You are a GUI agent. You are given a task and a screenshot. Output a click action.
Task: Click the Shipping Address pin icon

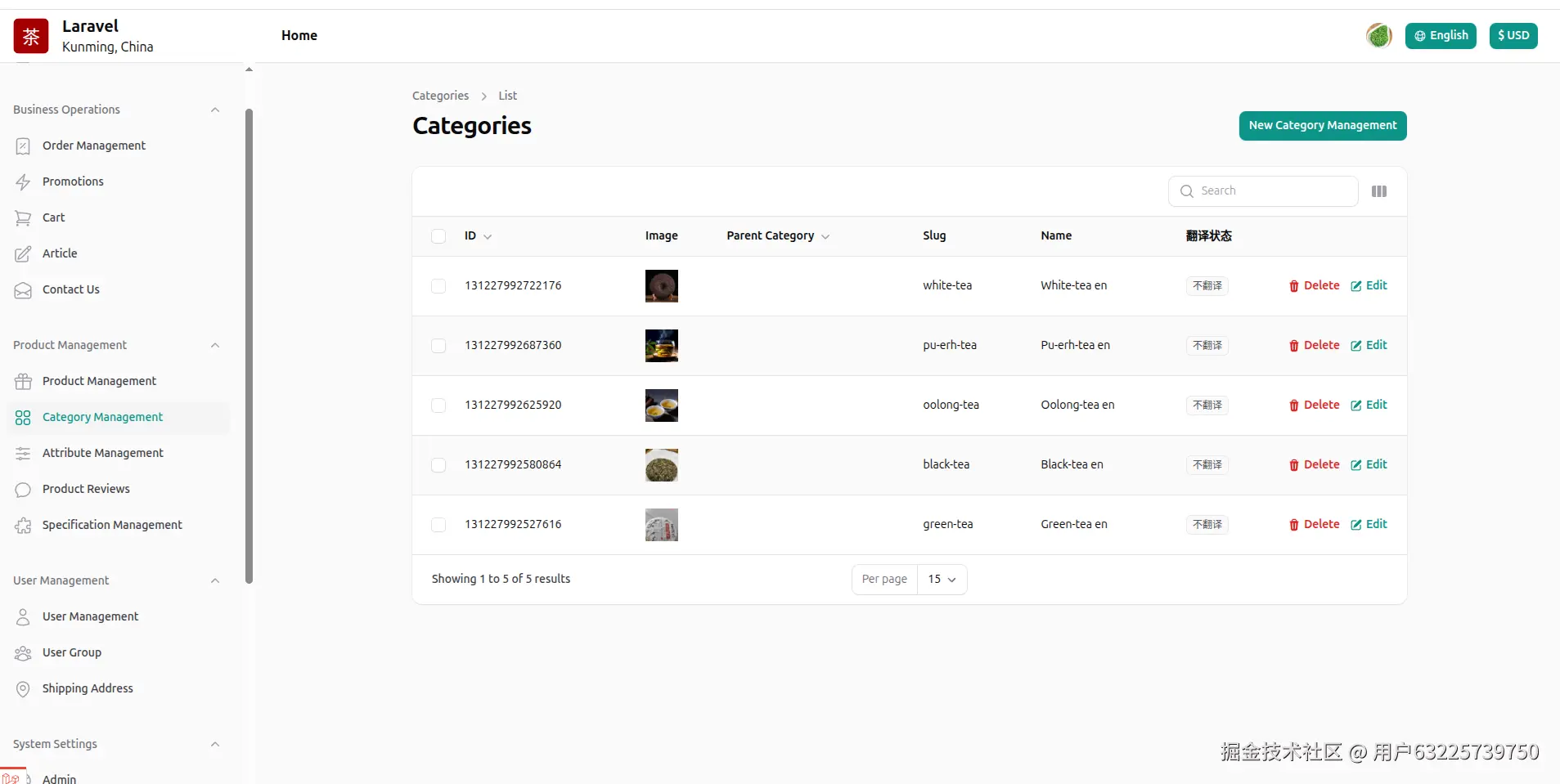point(23,689)
